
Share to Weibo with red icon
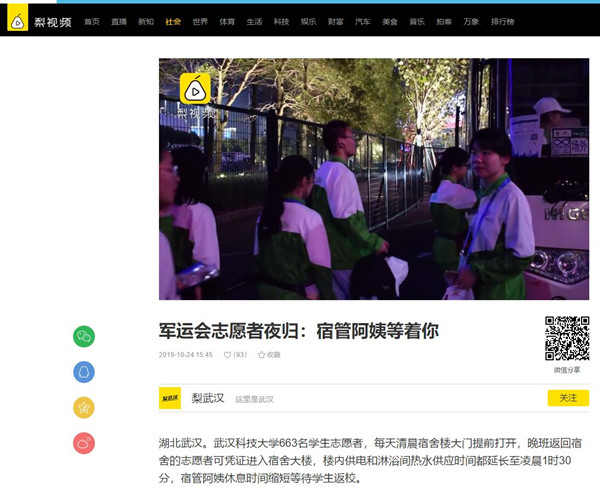(x=84, y=443)
